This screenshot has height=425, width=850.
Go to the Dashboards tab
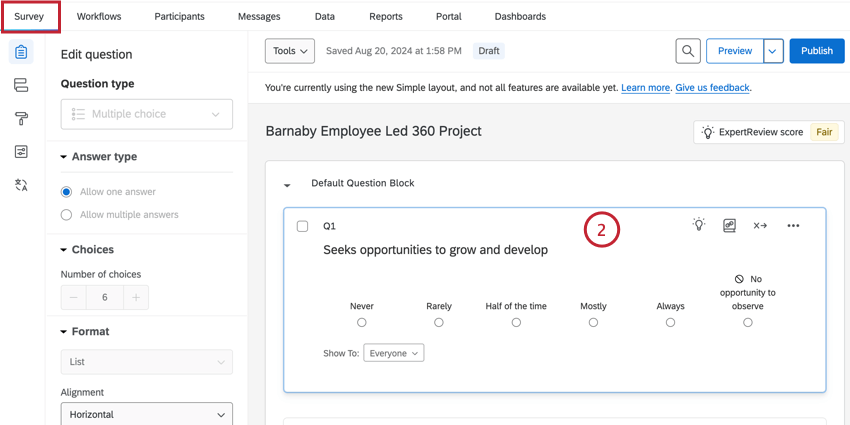[x=520, y=17]
